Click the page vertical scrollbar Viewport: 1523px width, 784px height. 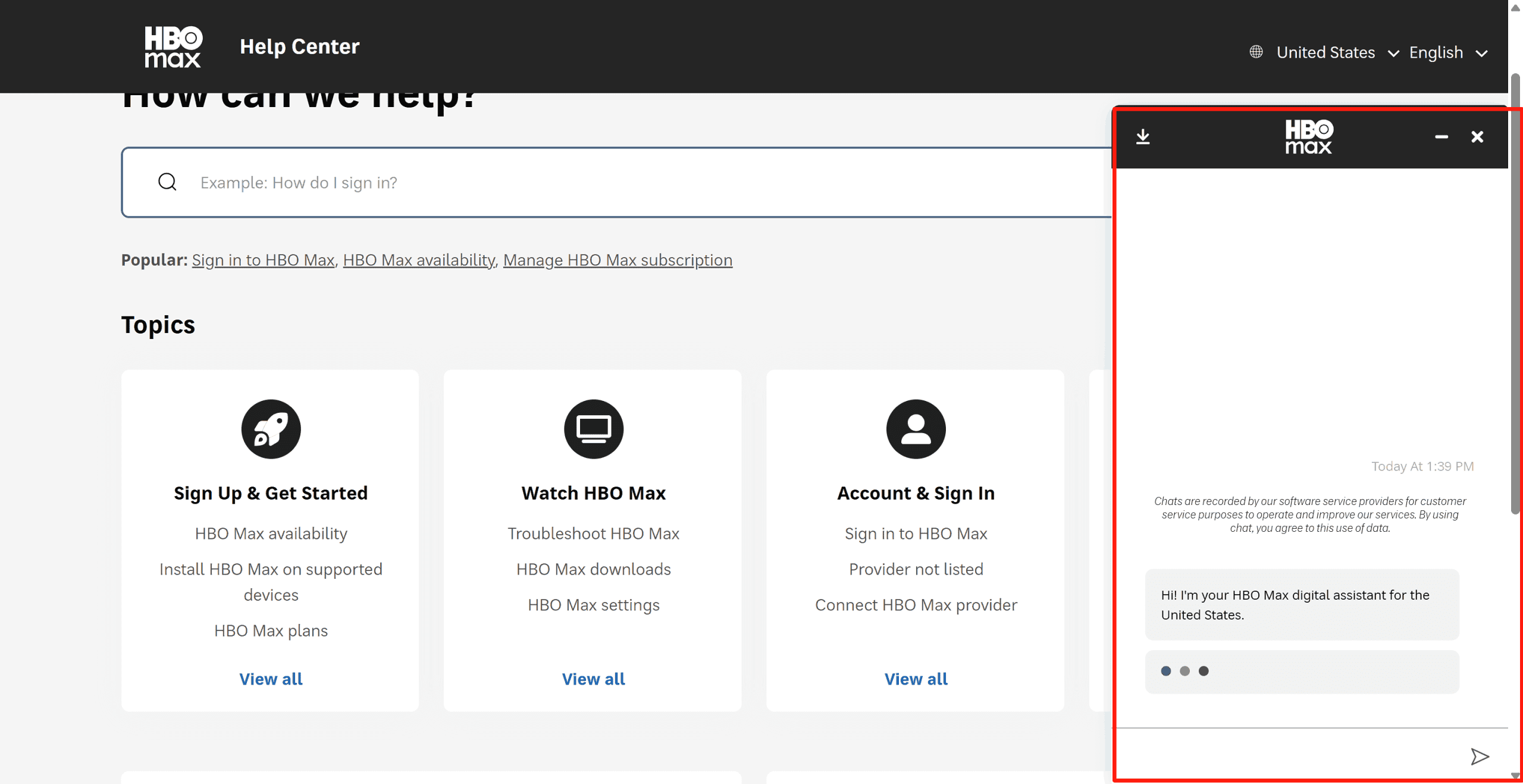1515,294
